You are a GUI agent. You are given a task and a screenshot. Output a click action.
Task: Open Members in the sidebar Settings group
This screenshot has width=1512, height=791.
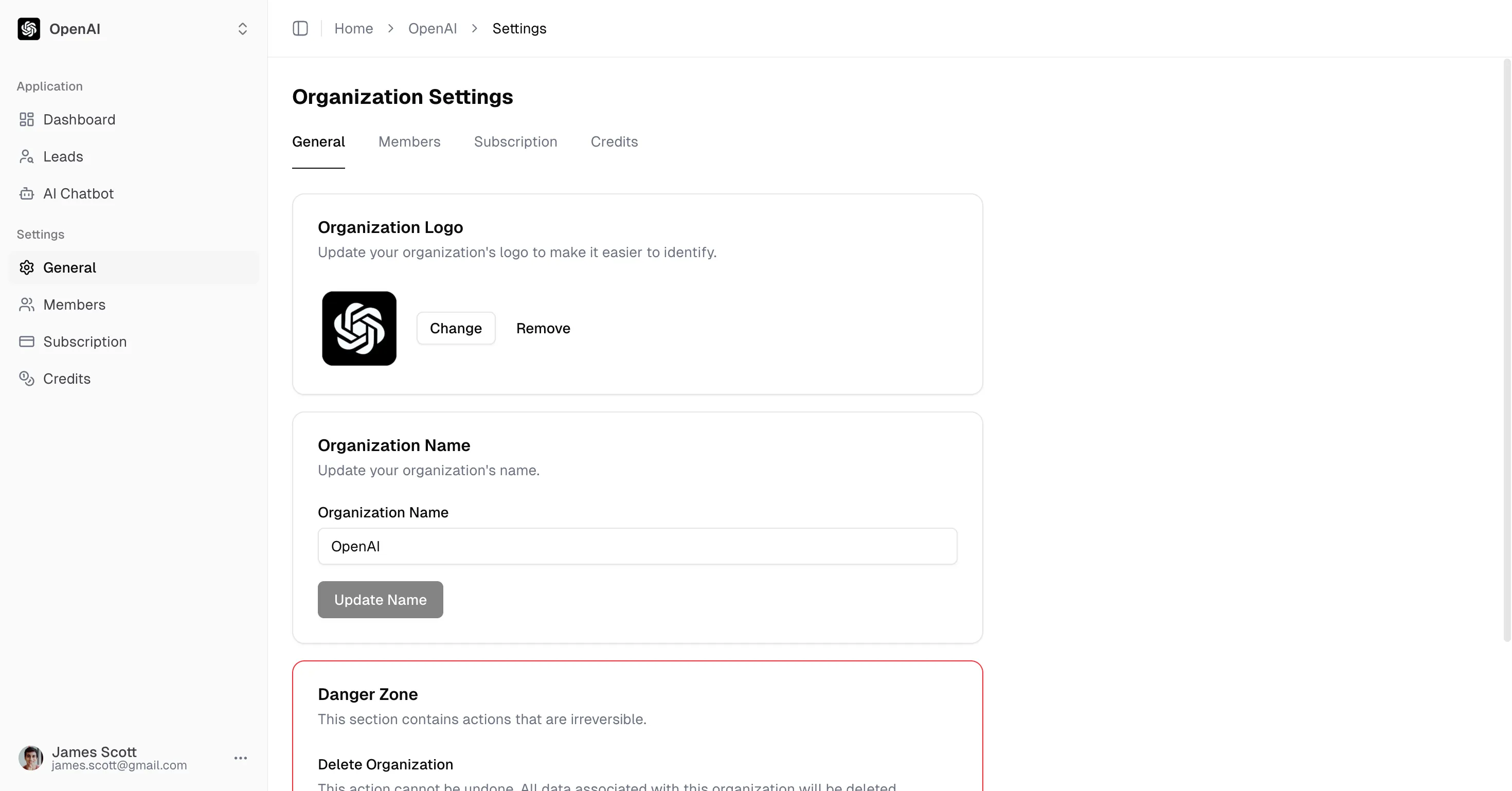pos(134,304)
